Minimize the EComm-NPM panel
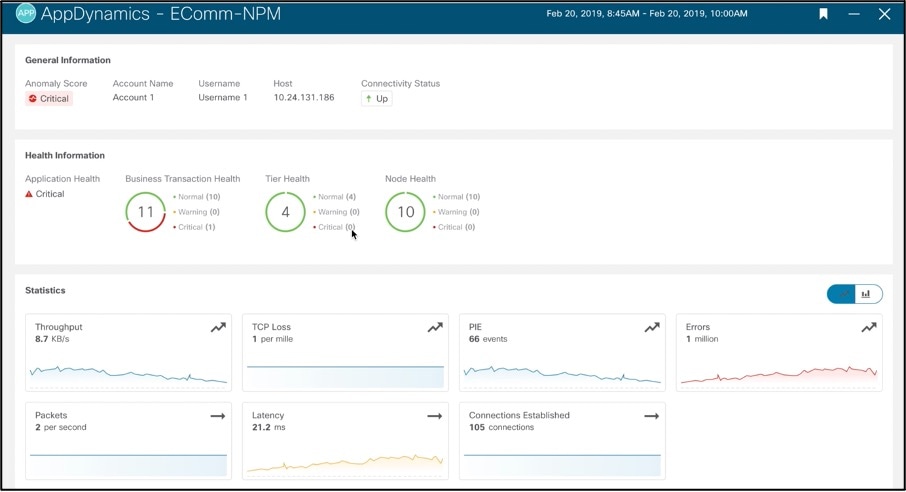 click(854, 14)
